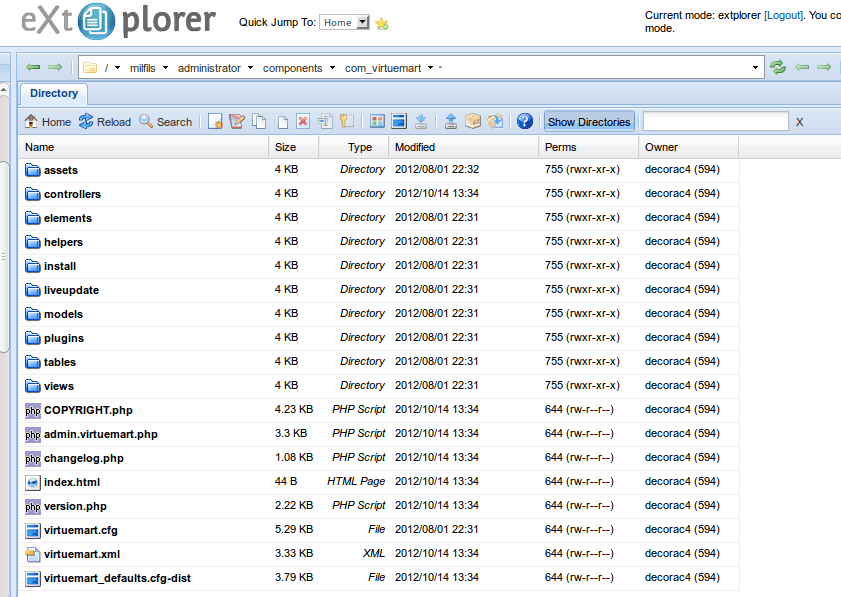Click the Move files icon
Viewport: 841px width, 597px height.
click(x=282, y=122)
